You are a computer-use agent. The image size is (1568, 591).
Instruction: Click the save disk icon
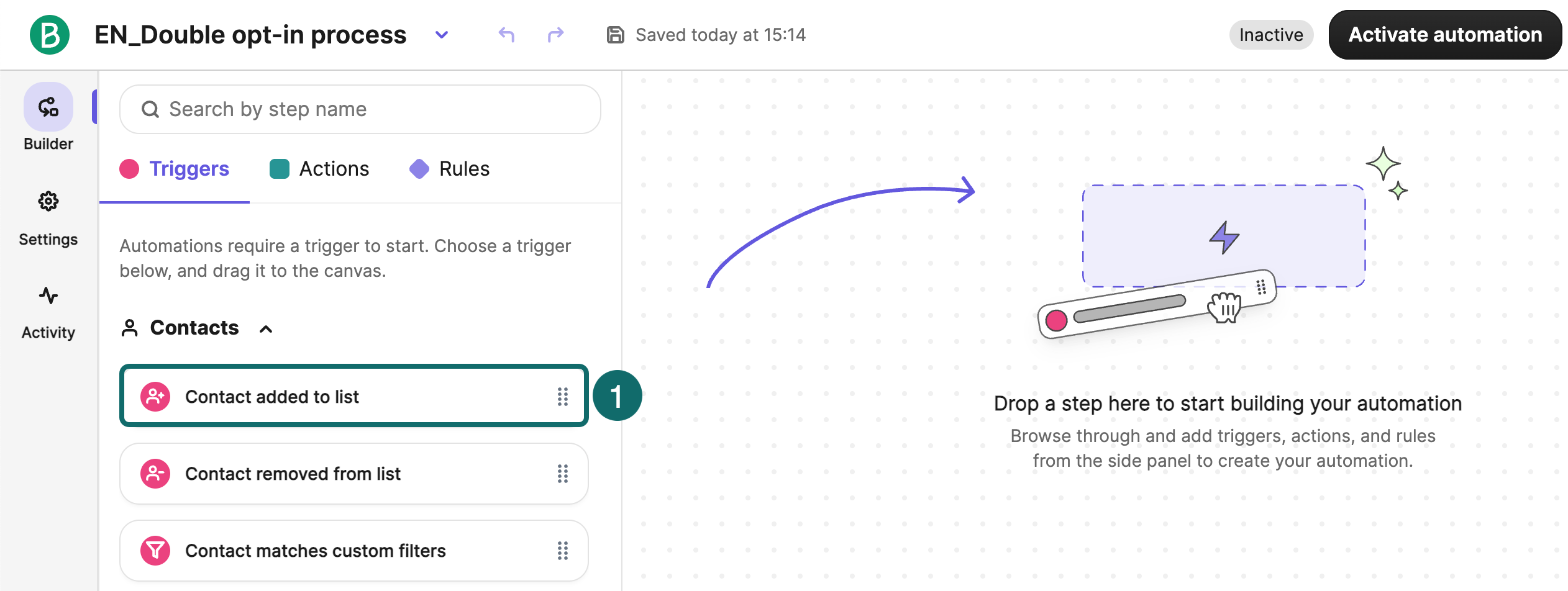coord(615,35)
